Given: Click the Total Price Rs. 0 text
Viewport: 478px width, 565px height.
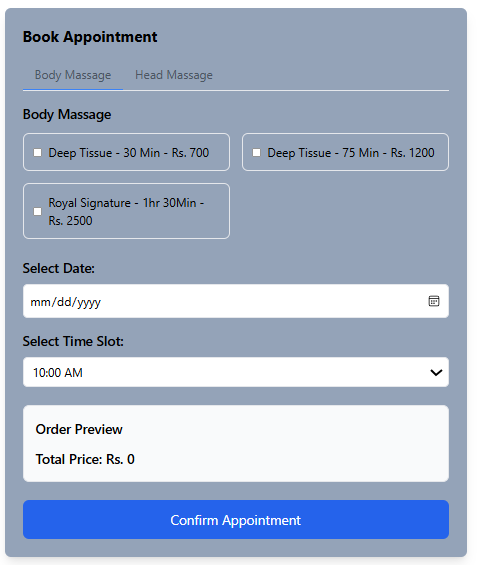Looking at the screenshot, I should pos(85,459).
